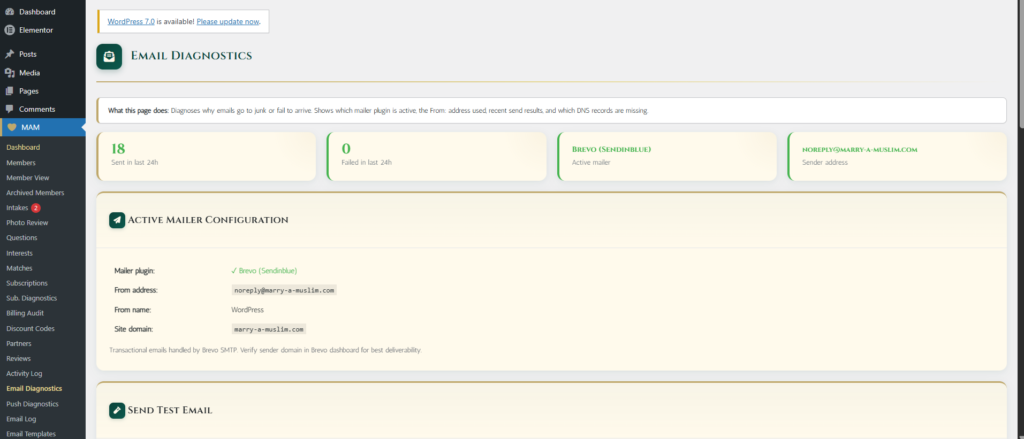The width and height of the screenshot is (1024, 439).
Task: Click the MAM heart icon
Action: pyautogui.click(x=12, y=127)
